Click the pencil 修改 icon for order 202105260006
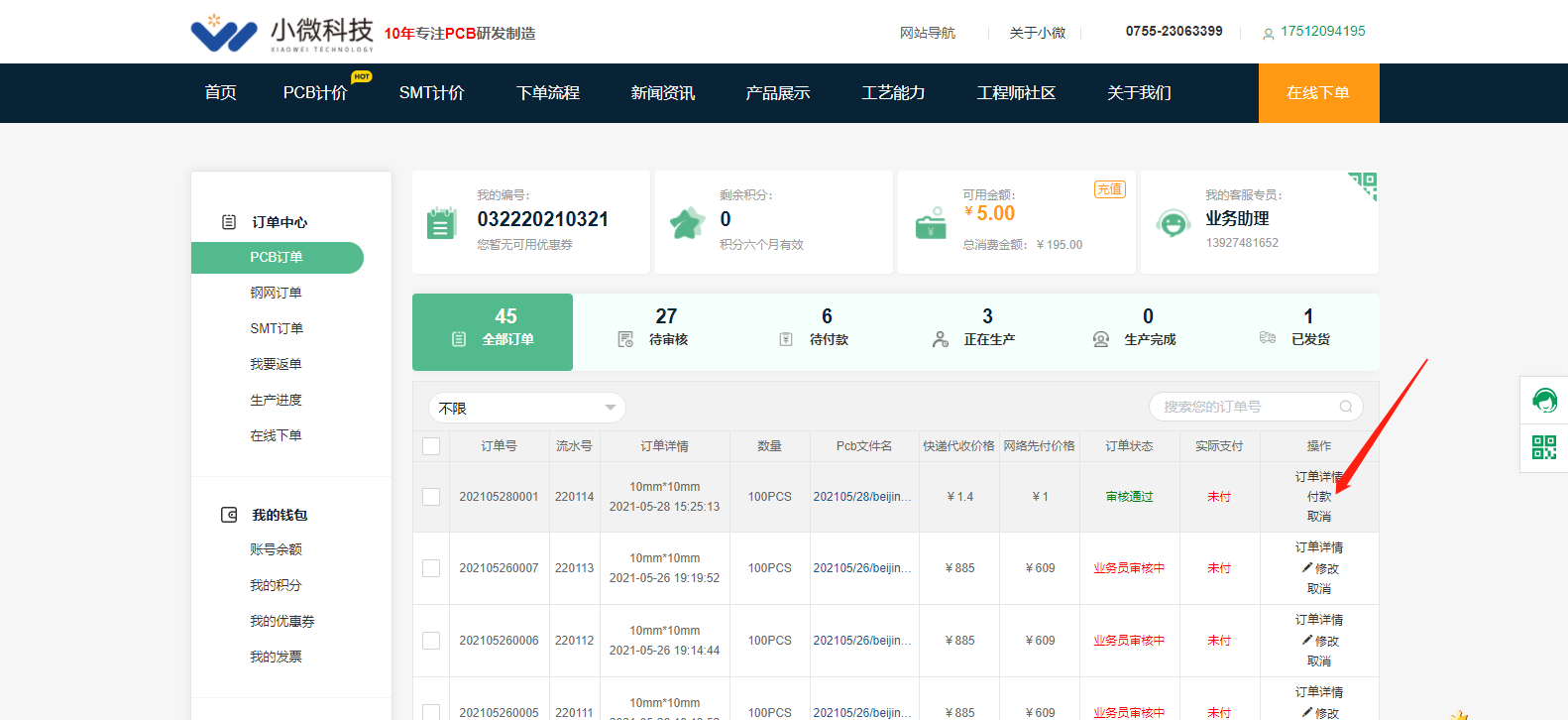The width and height of the screenshot is (1568, 720). coord(1307,641)
